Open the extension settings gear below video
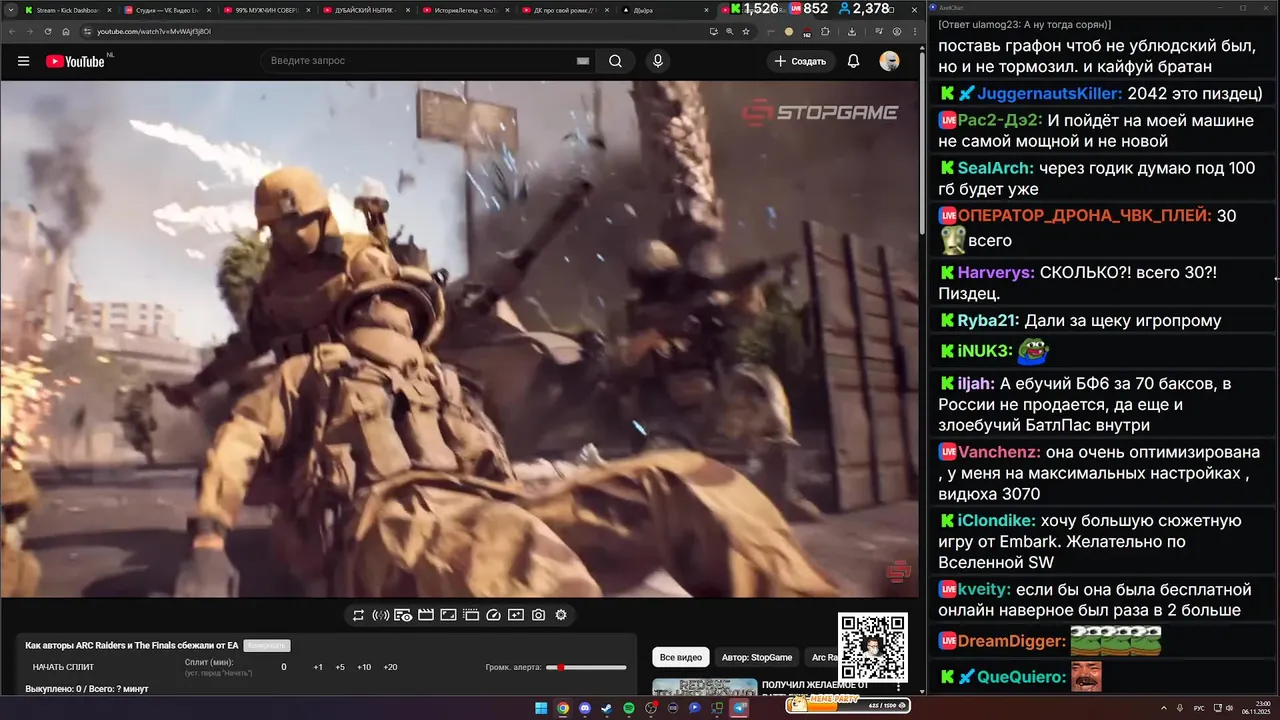This screenshot has width=1280, height=720. (x=561, y=615)
